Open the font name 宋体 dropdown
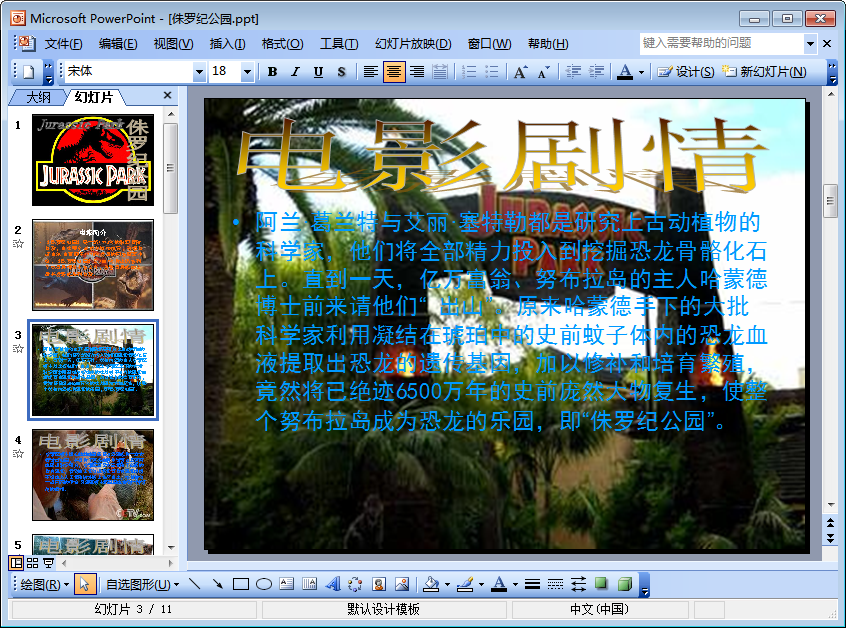This screenshot has width=846, height=628. (199, 72)
